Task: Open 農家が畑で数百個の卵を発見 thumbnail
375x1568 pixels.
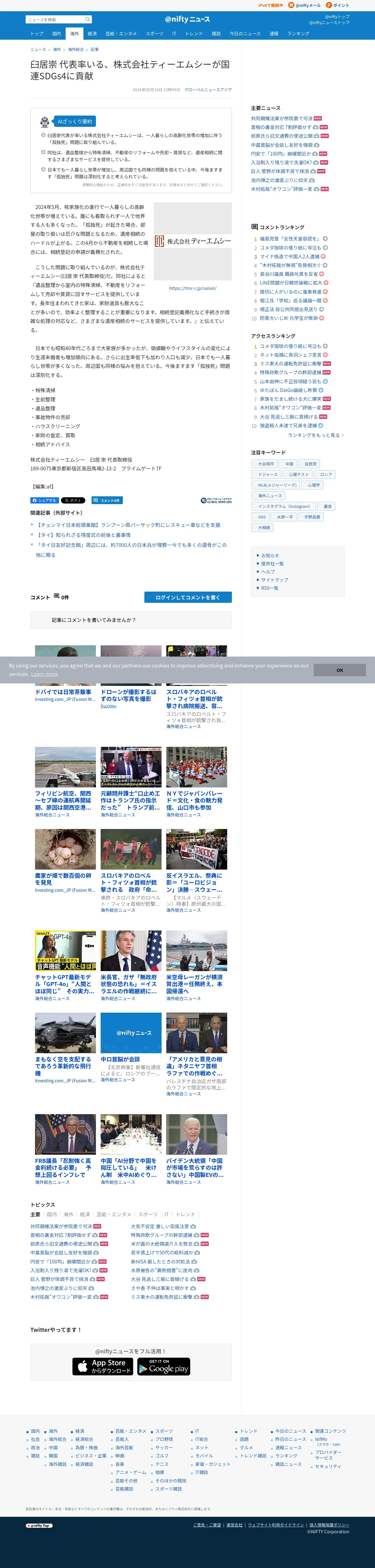Action: 65,849
